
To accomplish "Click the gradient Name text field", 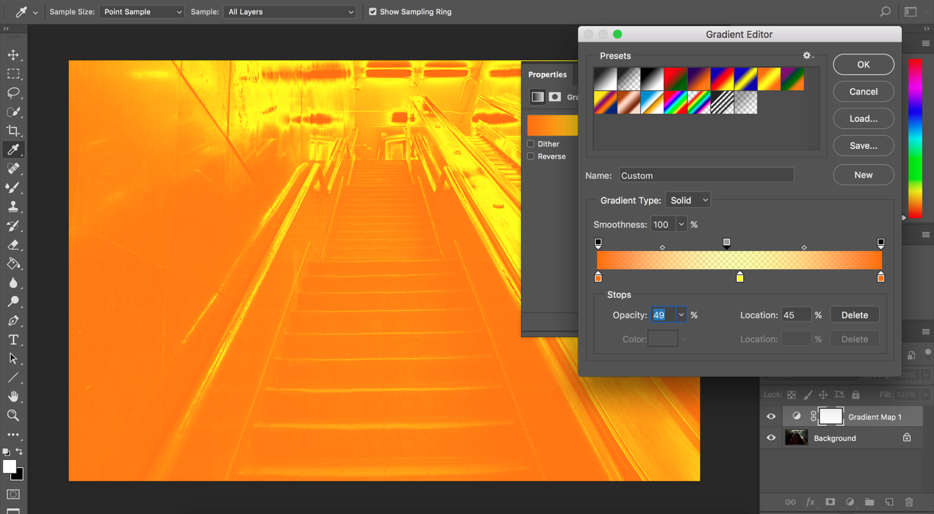I will (705, 176).
